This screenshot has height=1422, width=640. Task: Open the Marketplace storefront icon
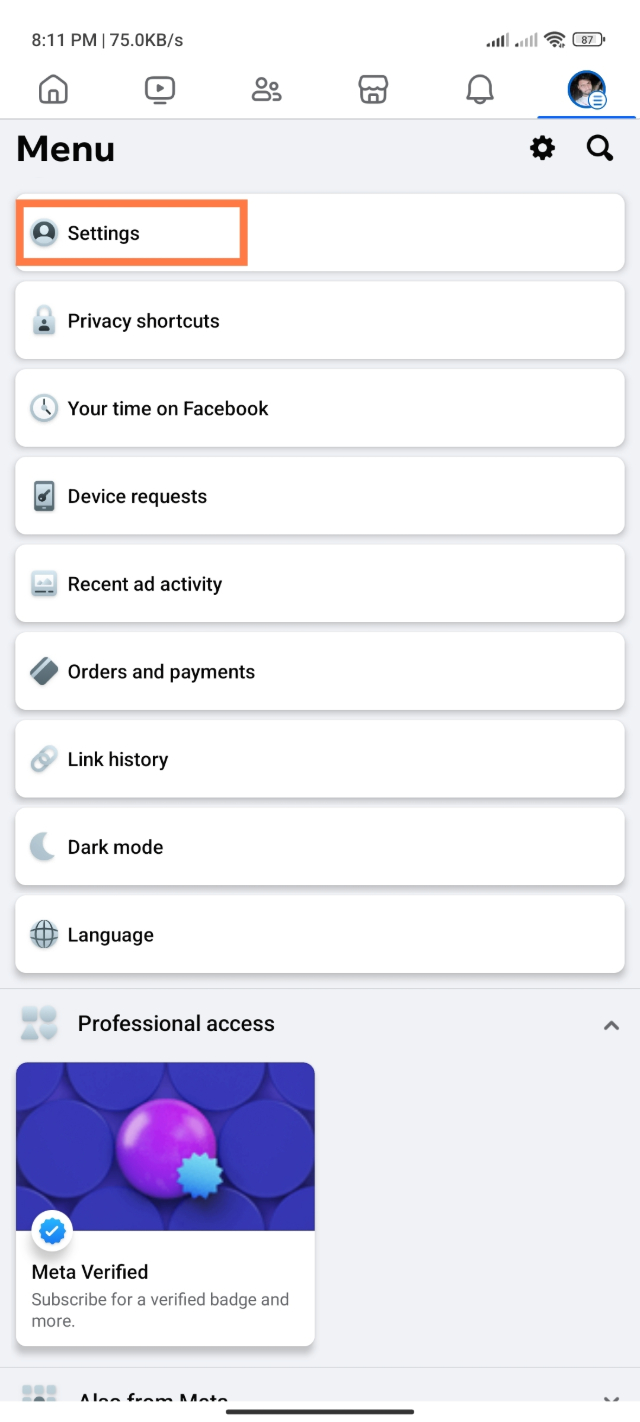(x=373, y=90)
